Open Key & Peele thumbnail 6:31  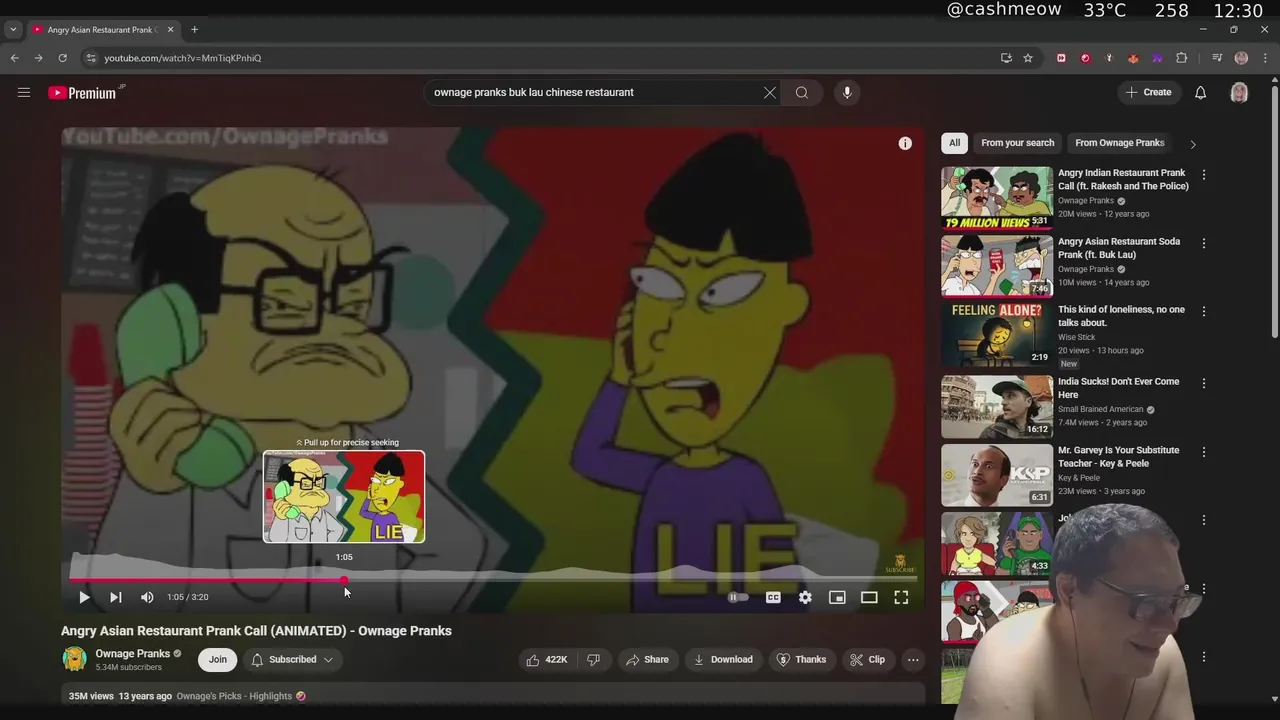click(x=997, y=475)
